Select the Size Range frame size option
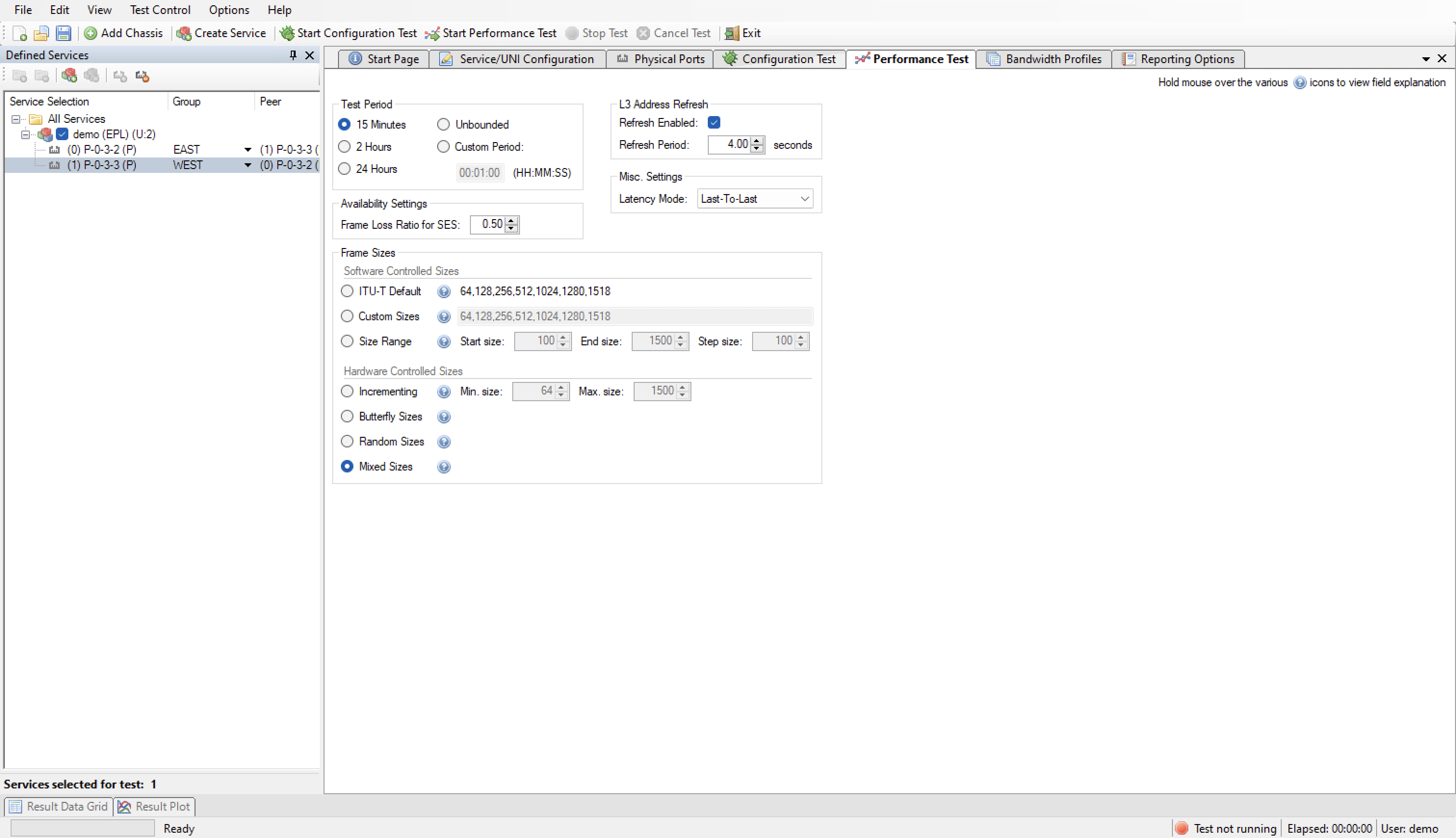Viewport: 1456px width, 838px height. tap(348, 341)
